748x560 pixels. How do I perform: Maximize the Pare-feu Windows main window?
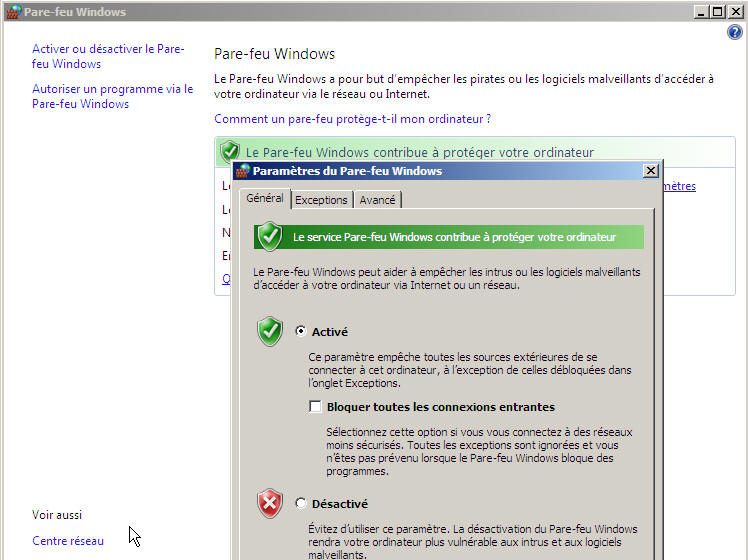pos(717,11)
